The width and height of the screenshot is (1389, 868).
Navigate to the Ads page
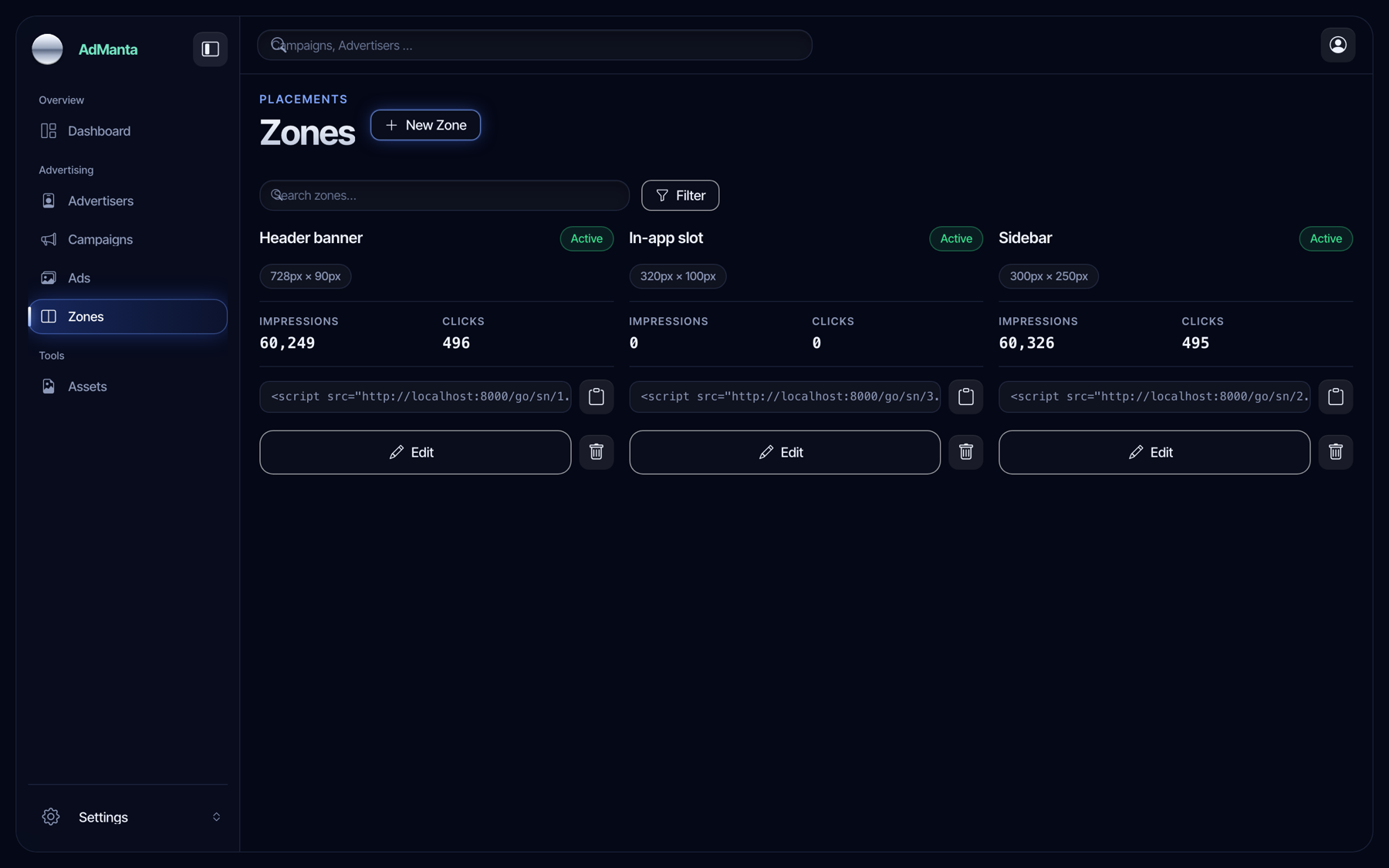click(128, 278)
